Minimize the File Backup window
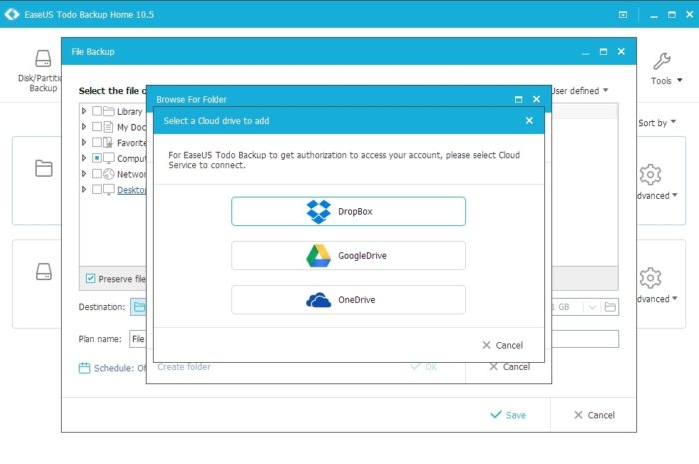This screenshot has height=464, width=699. (585, 53)
